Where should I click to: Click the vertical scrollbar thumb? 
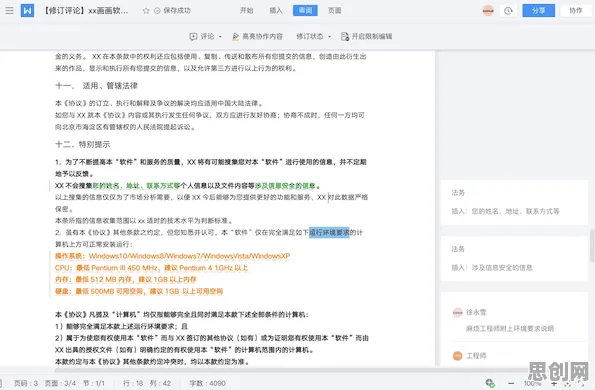click(x=592, y=245)
